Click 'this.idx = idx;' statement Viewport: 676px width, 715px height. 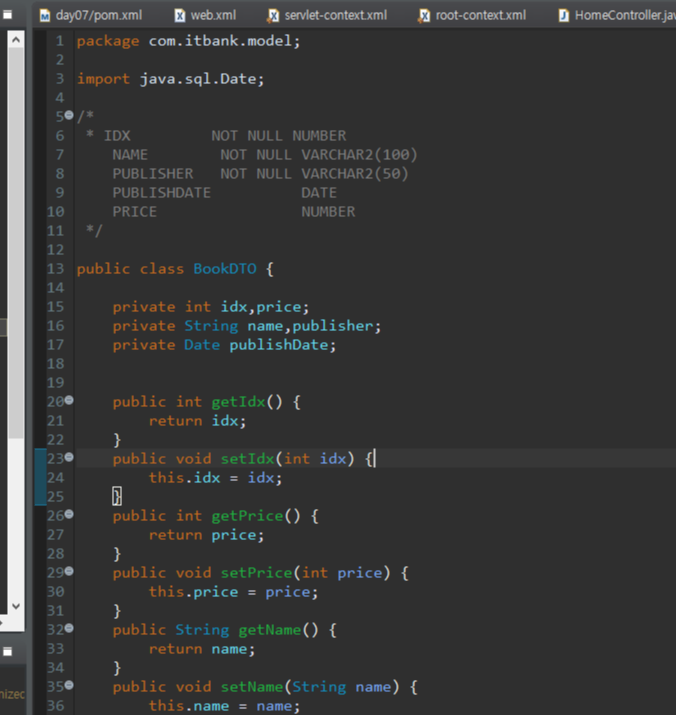click(215, 478)
